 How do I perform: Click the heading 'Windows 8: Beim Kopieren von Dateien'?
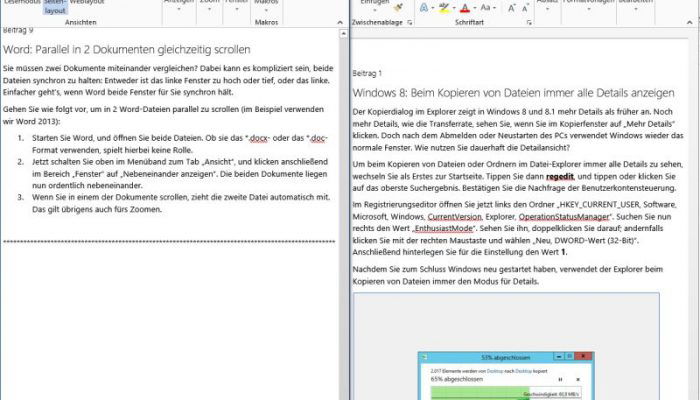[513, 93]
